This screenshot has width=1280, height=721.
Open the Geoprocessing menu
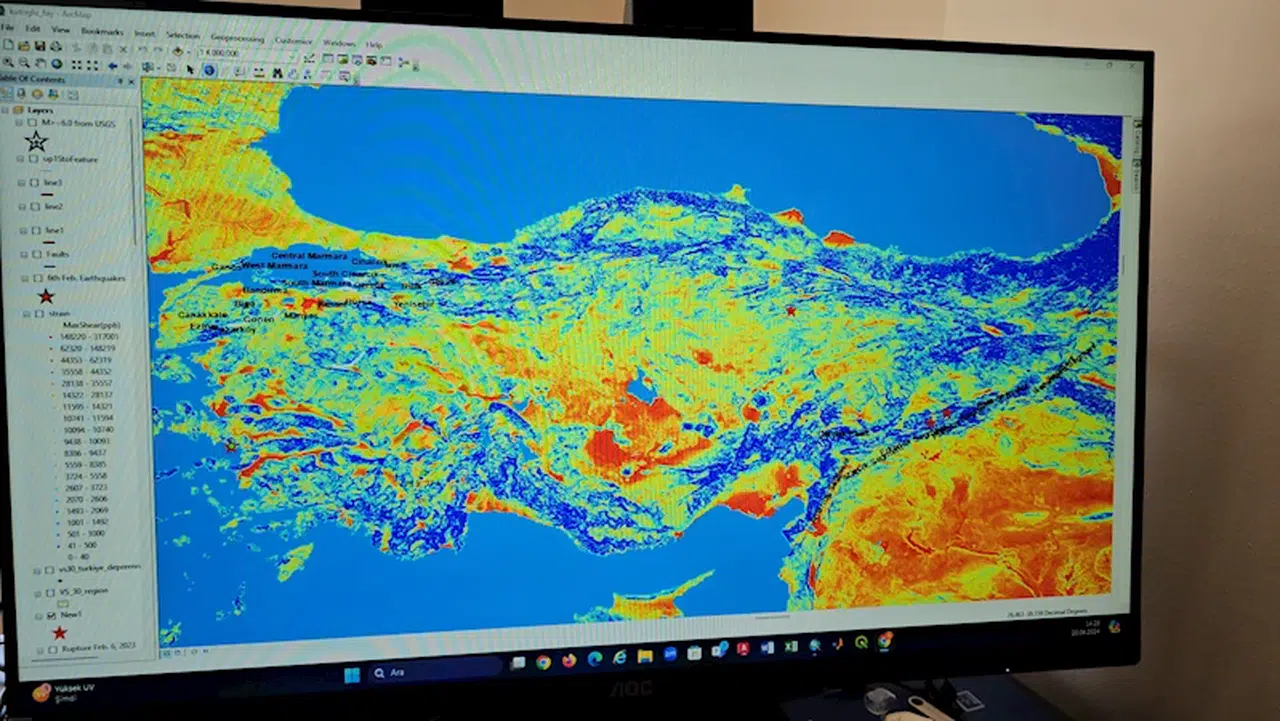(236, 37)
